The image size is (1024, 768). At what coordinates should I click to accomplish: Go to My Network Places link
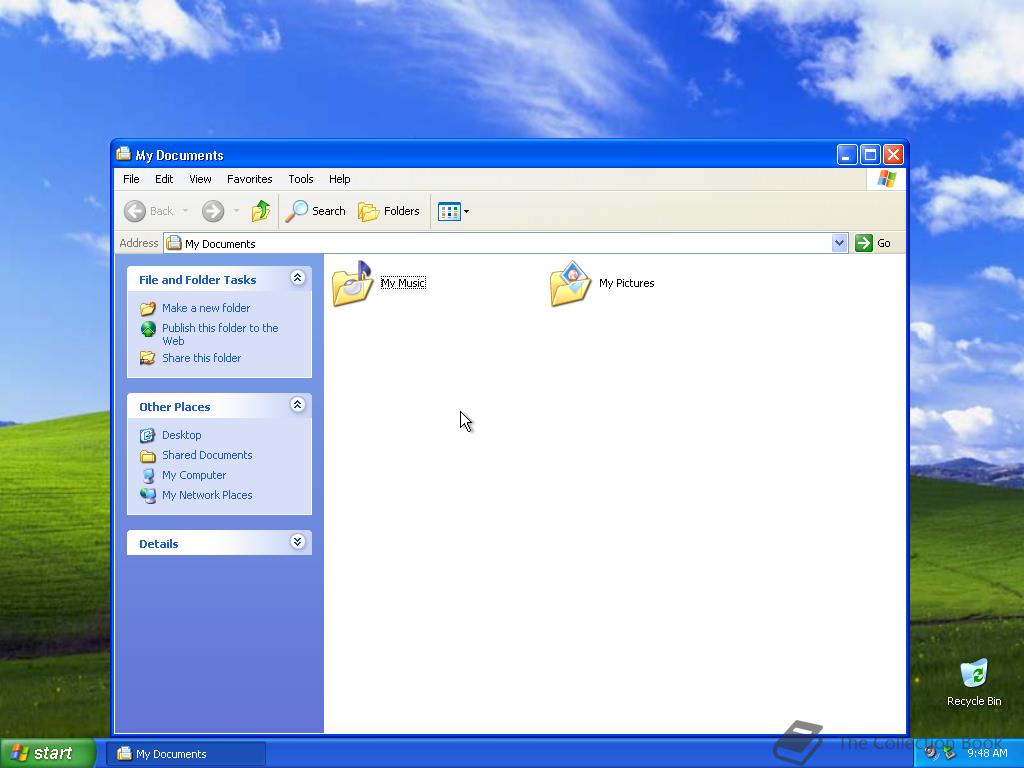pos(207,495)
